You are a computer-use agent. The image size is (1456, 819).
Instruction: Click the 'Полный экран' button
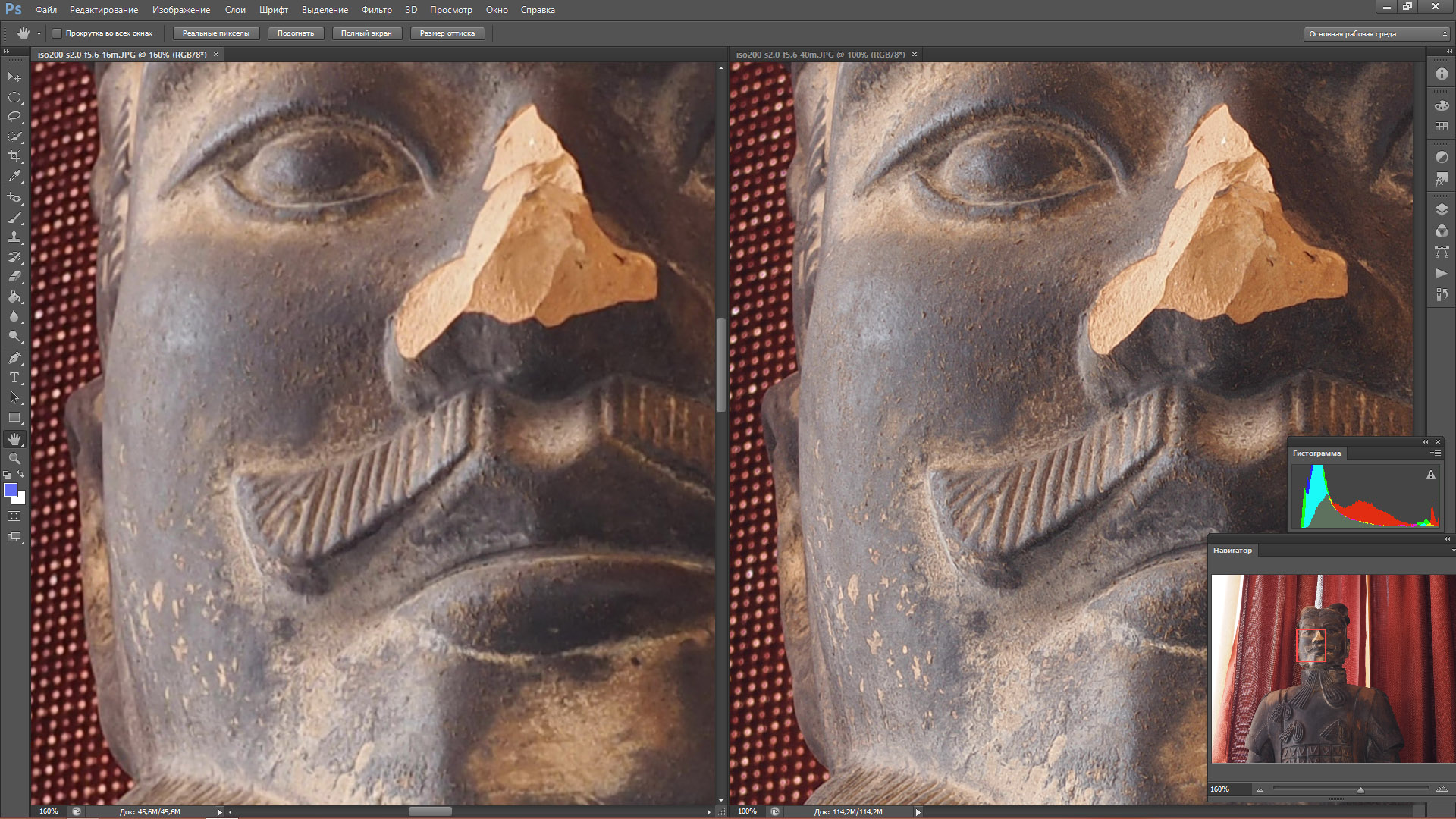pos(366,33)
